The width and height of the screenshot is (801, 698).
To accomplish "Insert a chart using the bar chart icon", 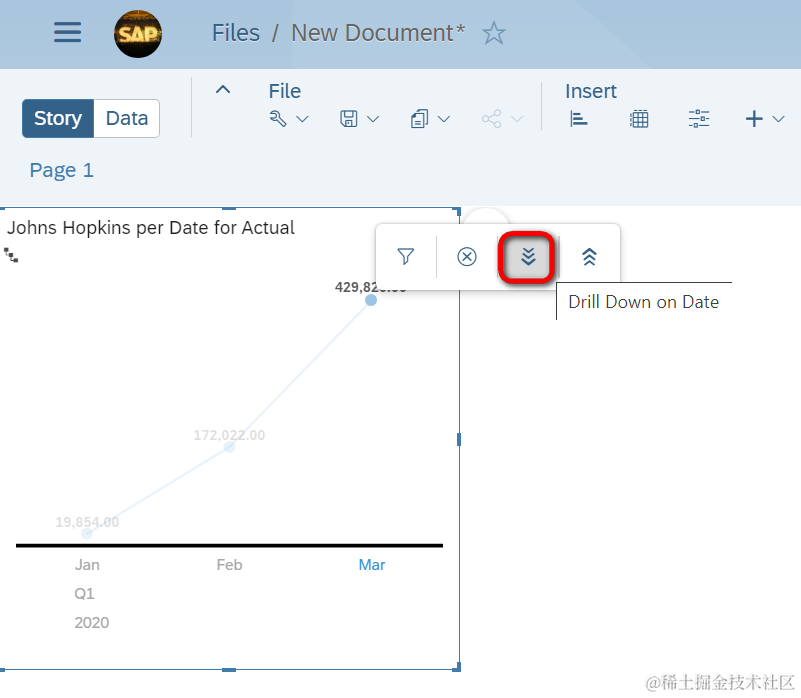I will click(x=579, y=119).
